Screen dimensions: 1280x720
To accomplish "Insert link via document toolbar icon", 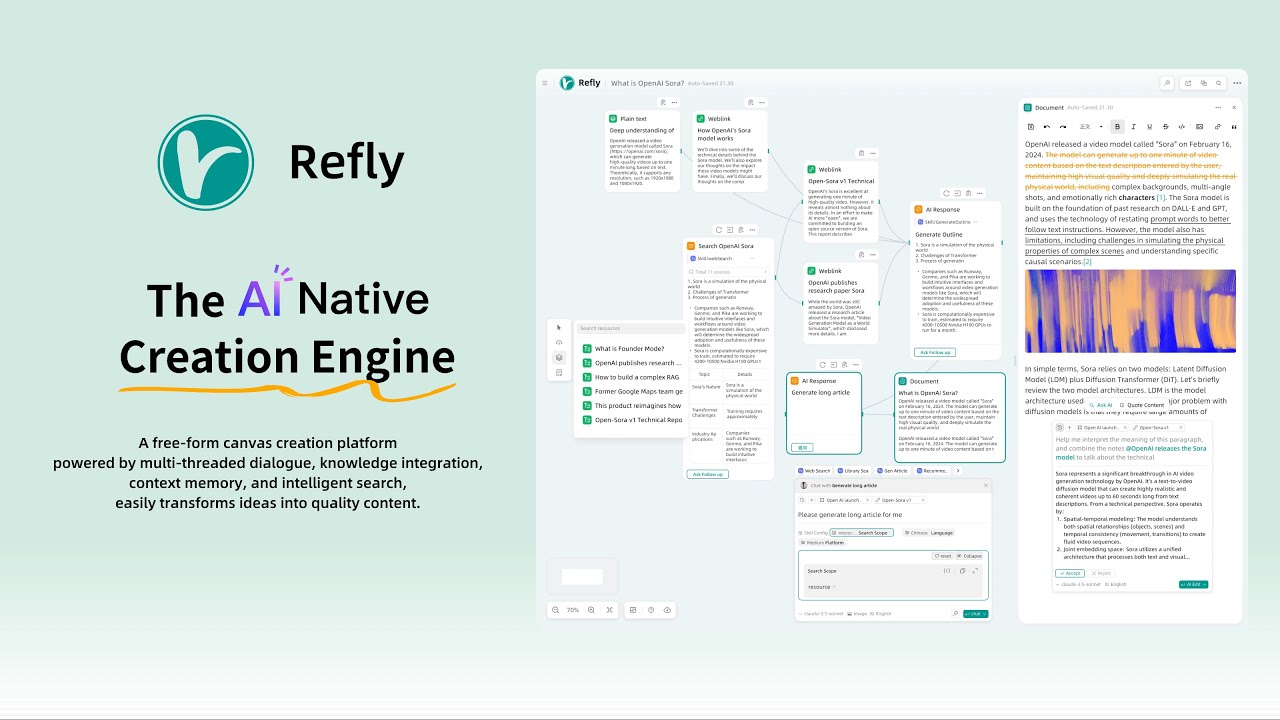I will [1217, 127].
